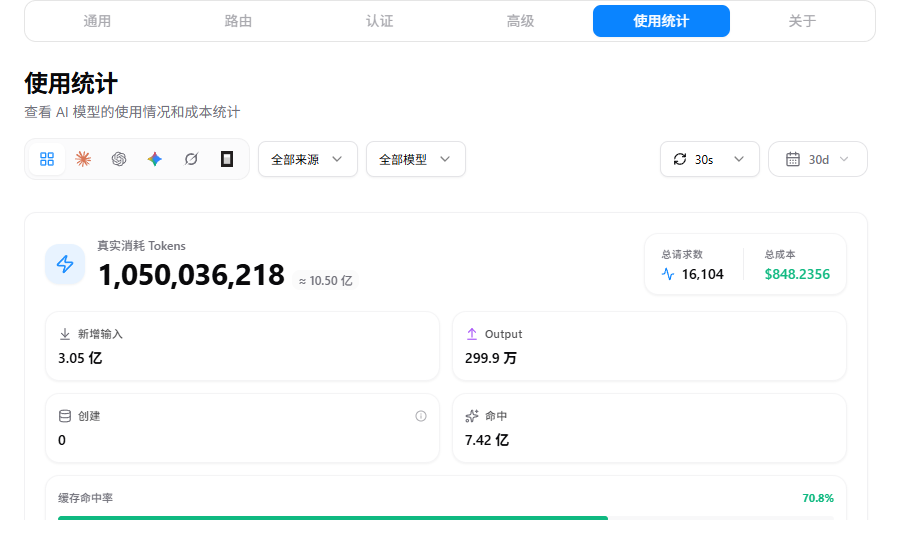Click the sparkle icon beside 命中
Viewport: 900px width, 536px height.
(x=472, y=416)
